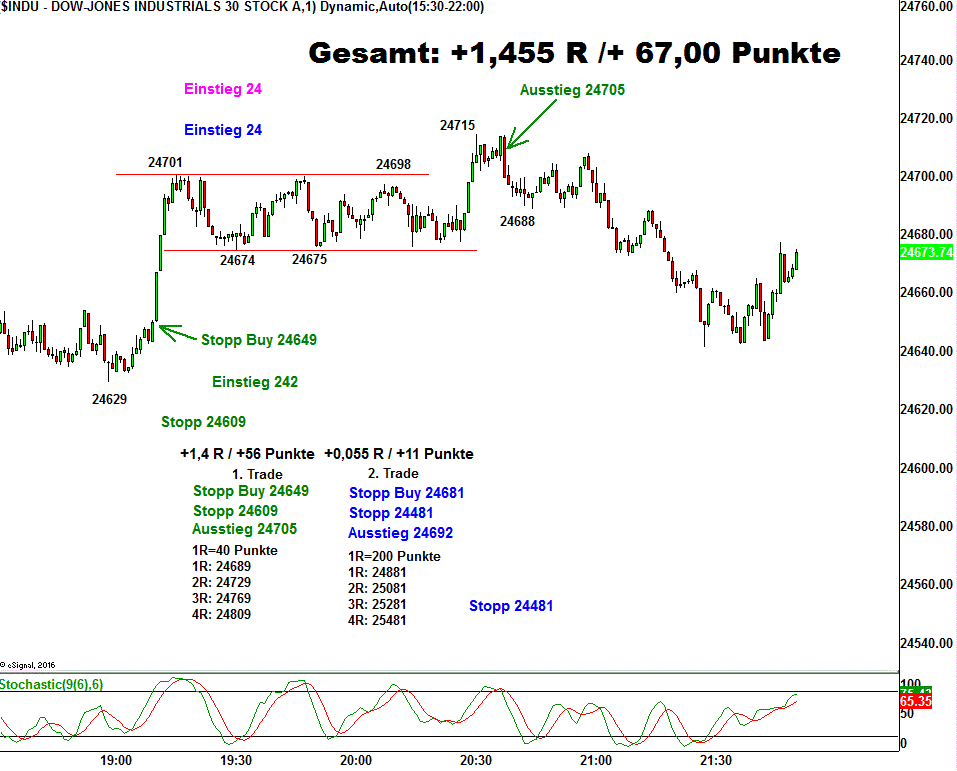Viewport: 957px width, 771px height.
Task: Click the upper red resistance line
Action: (270, 174)
